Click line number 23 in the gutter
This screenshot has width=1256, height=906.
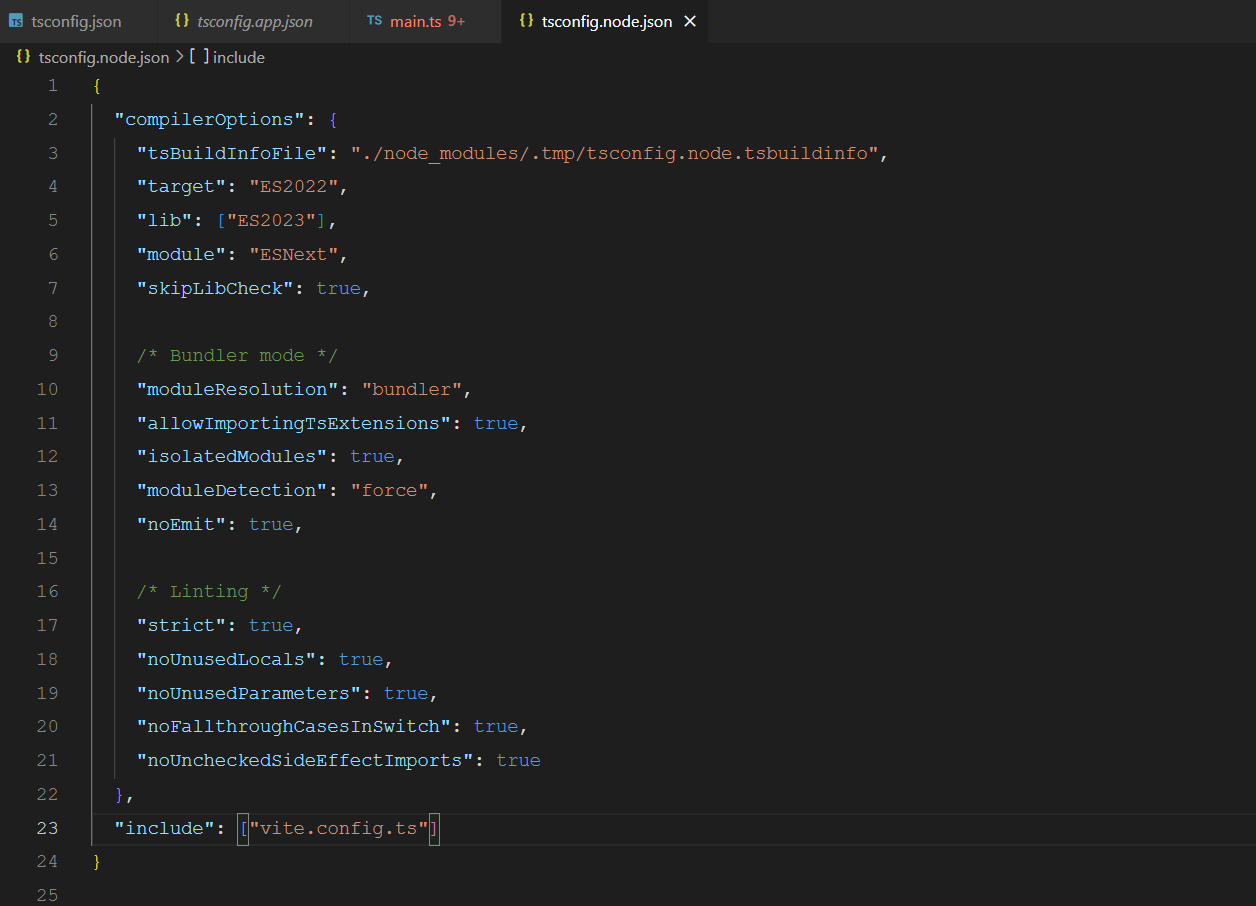(47, 828)
